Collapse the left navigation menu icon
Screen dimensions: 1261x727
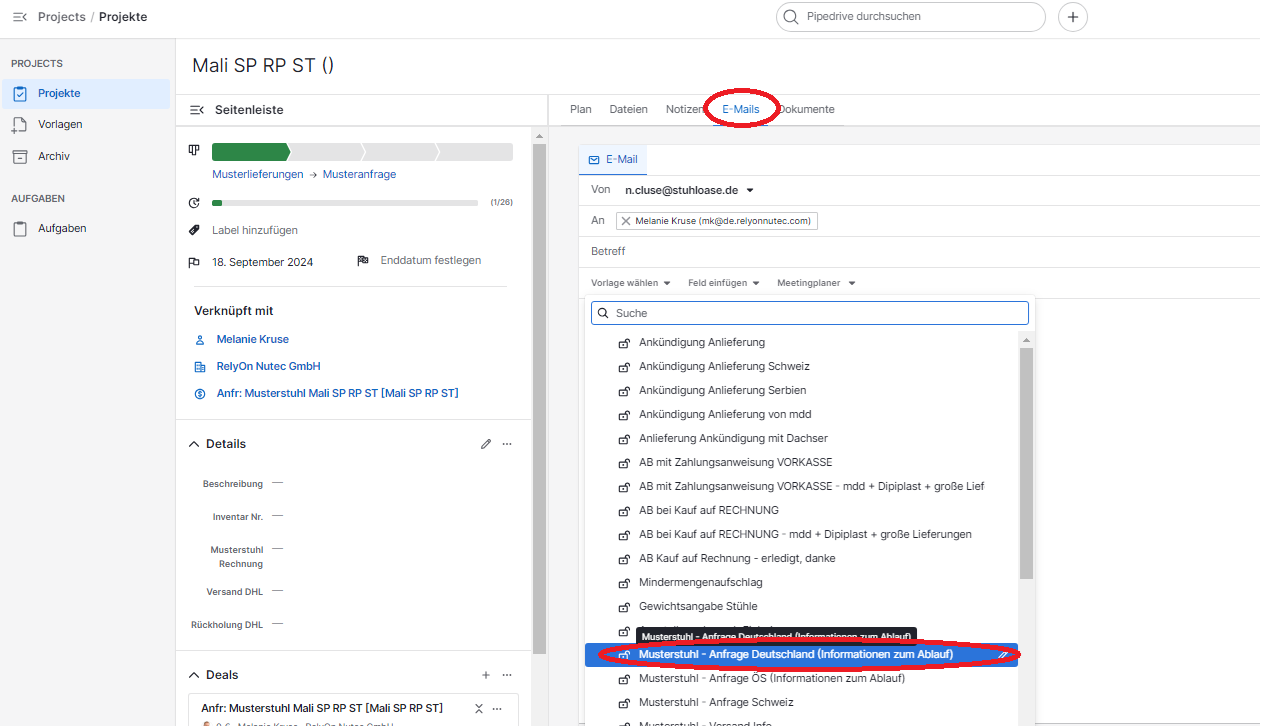coord(19,17)
